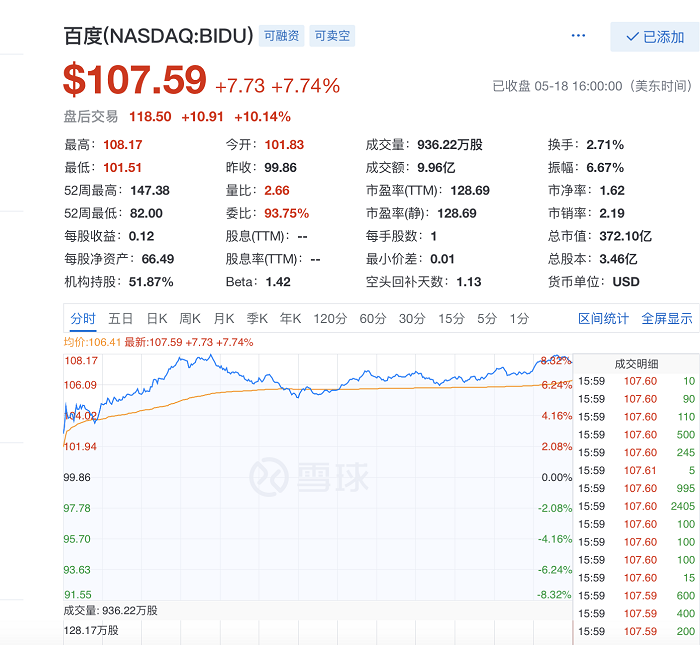Image resolution: width=700 pixels, height=645 pixels.
Task: Open the 15分 chart tab
Action: pyautogui.click(x=451, y=319)
